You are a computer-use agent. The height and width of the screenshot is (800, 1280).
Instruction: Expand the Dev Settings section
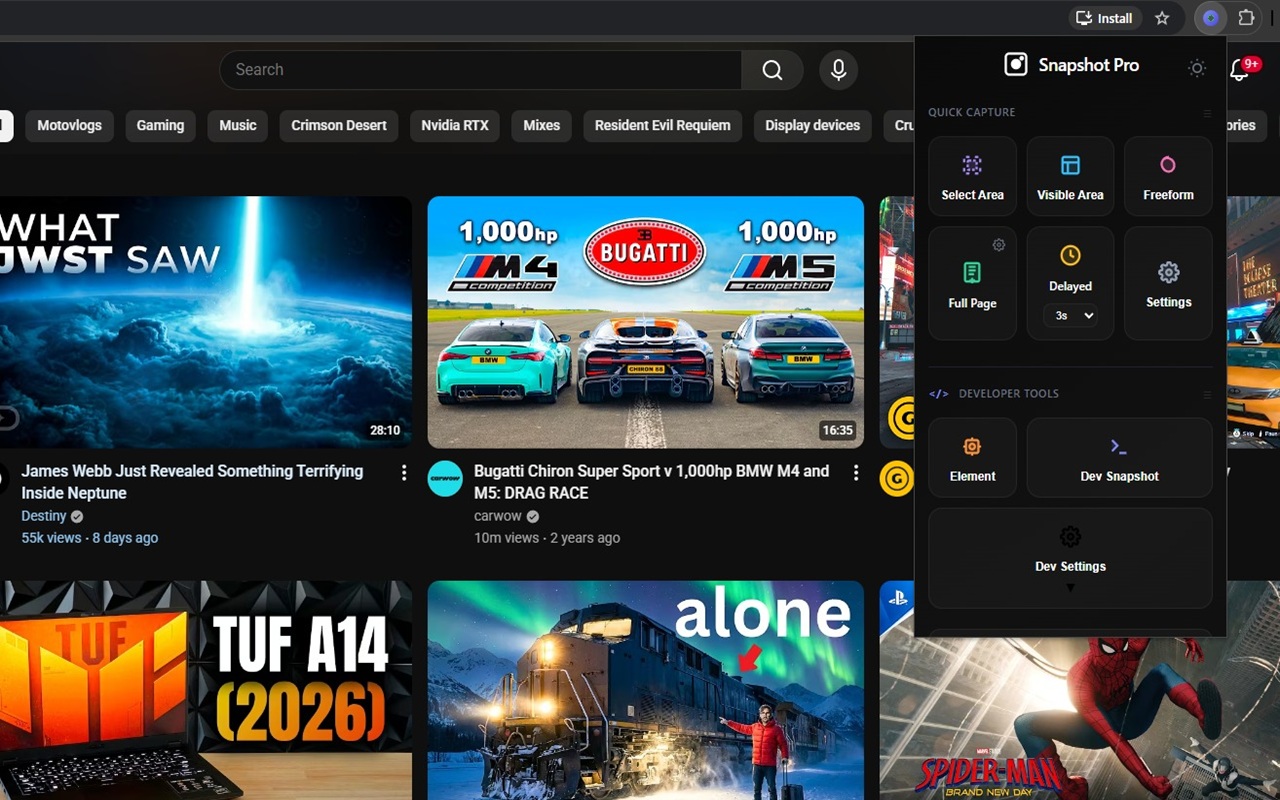pos(1070,557)
